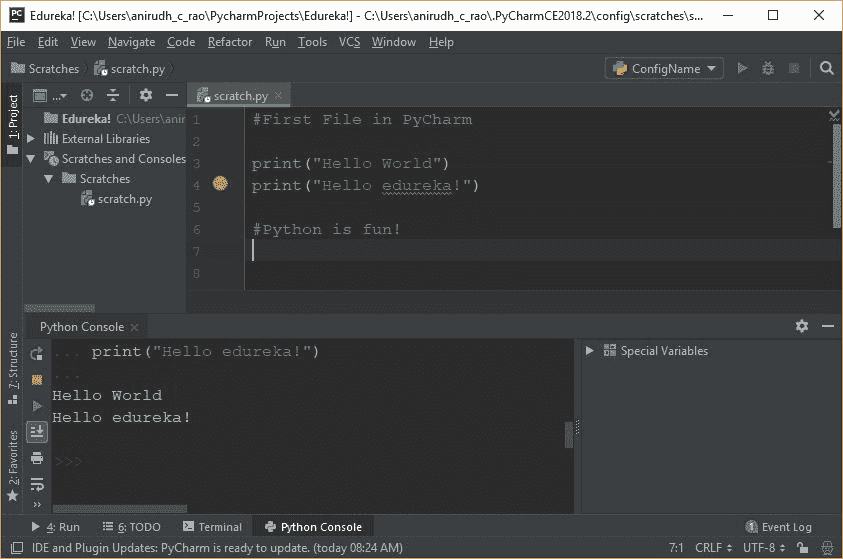The image size is (843, 559).
Task: Execute current console statement
Action: [x=37, y=406]
